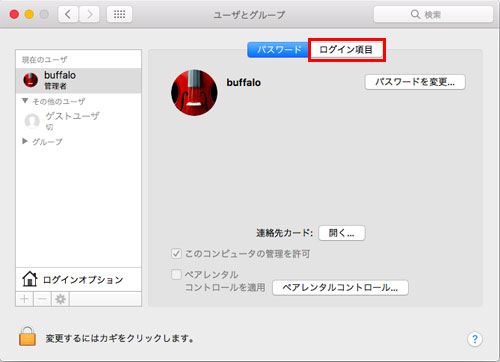The image size is (500, 362).
Task: Click the lock icon to make changes
Action: pyautogui.click(x=27, y=336)
